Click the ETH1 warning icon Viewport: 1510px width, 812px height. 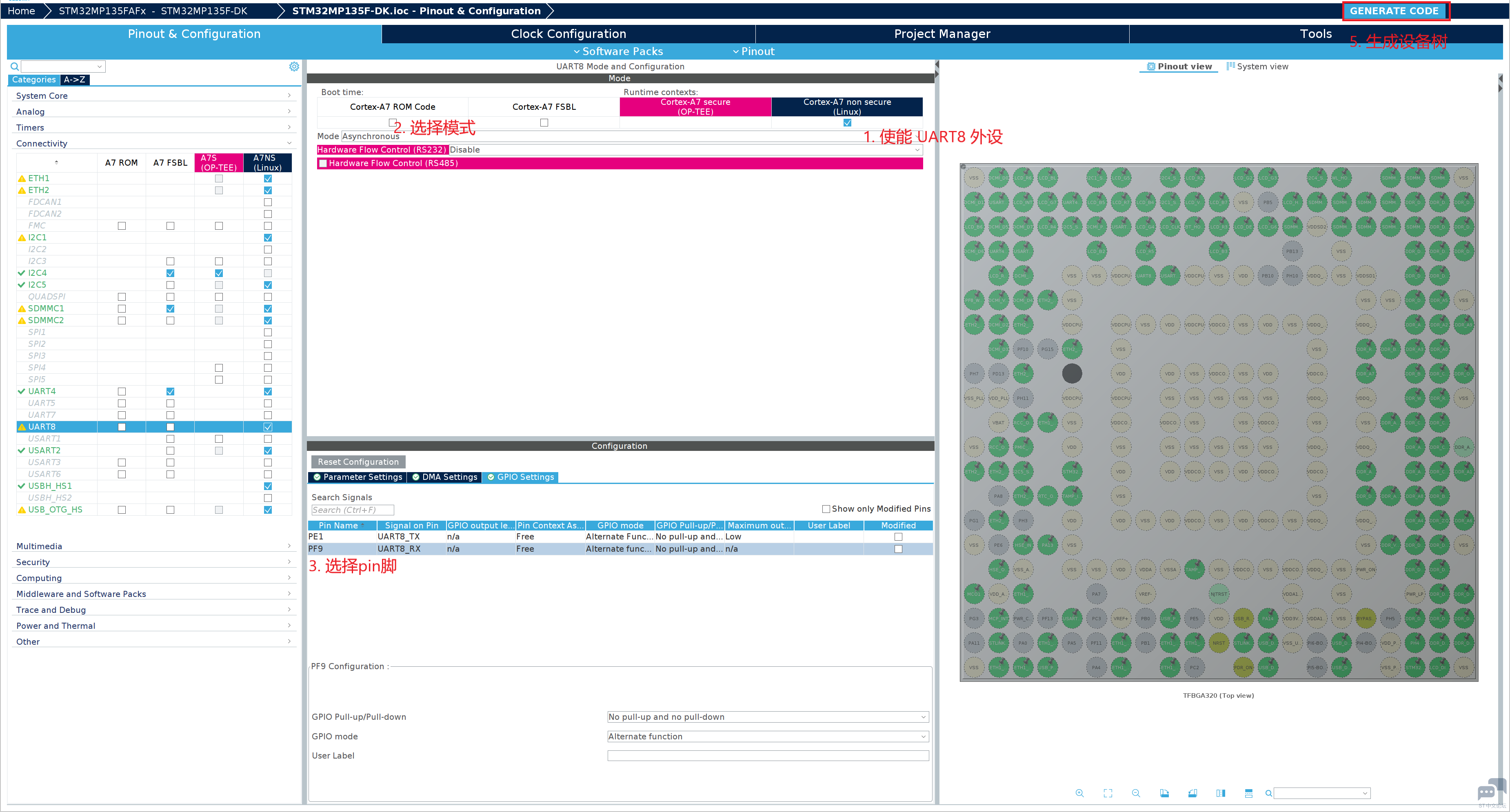[22, 178]
